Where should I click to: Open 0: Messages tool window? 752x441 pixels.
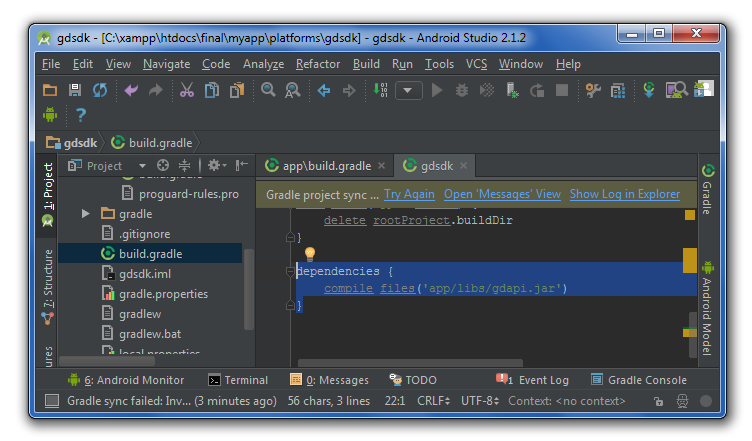click(329, 380)
